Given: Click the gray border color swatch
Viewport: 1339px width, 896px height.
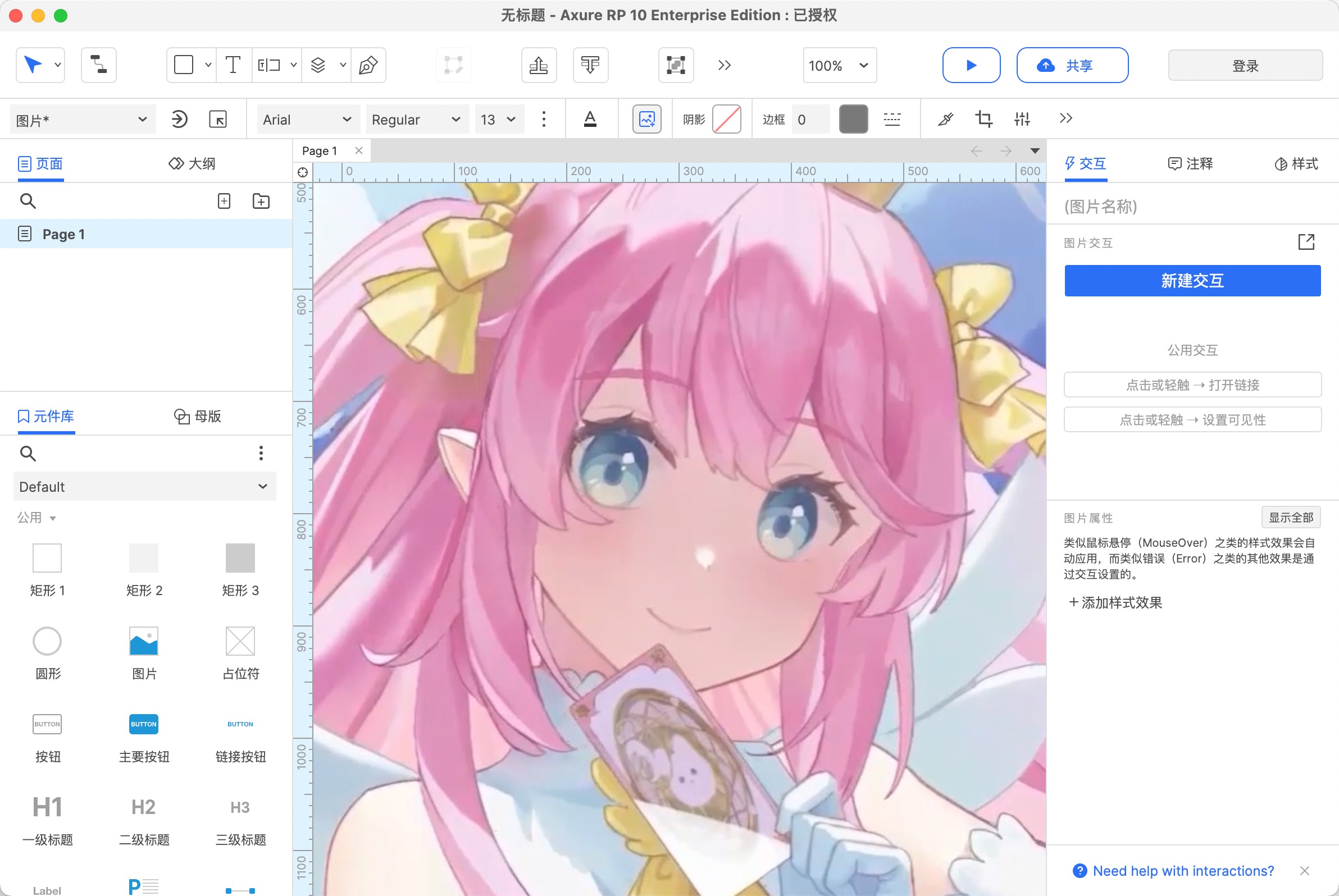Looking at the screenshot, I should click(x=853, y=120).
